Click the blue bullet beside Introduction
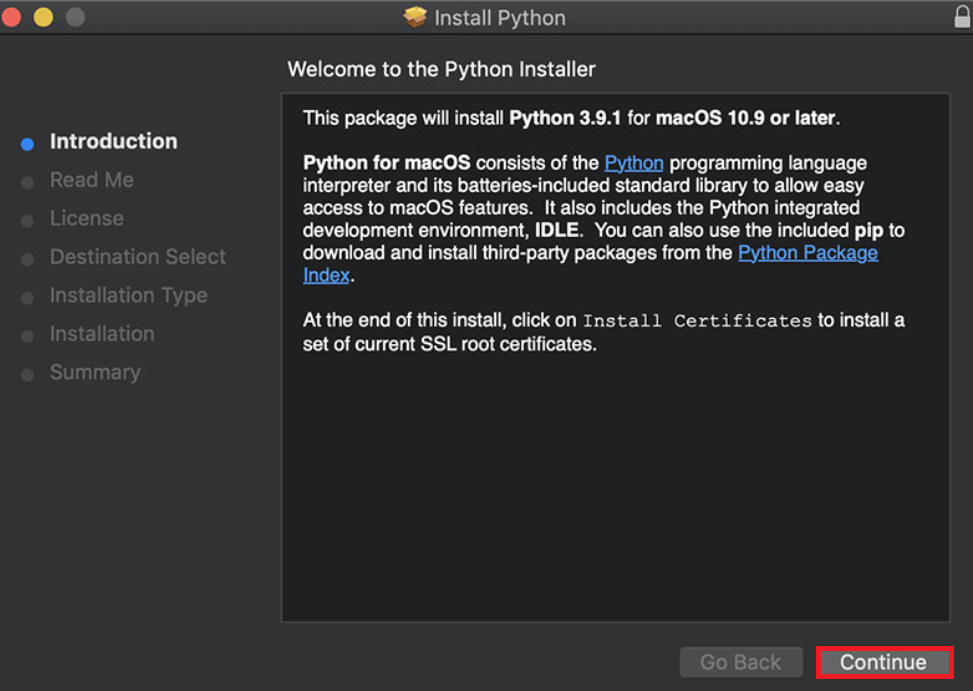973x691 pixels. (x=28, y=143)
